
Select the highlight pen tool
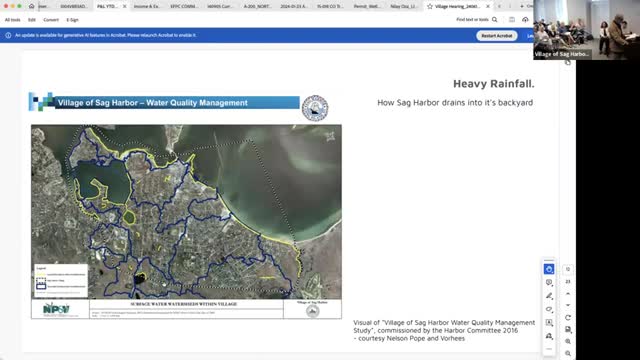549,296
